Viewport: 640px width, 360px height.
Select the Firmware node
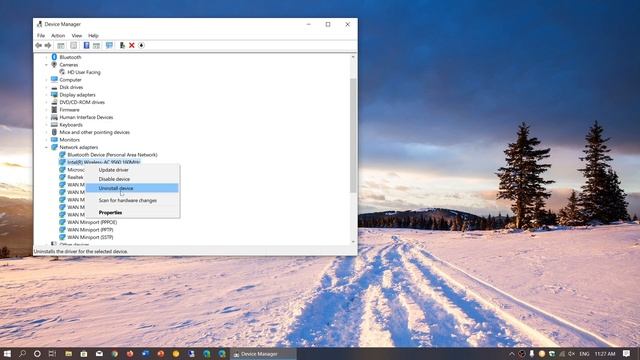click(x=69, y=110)
